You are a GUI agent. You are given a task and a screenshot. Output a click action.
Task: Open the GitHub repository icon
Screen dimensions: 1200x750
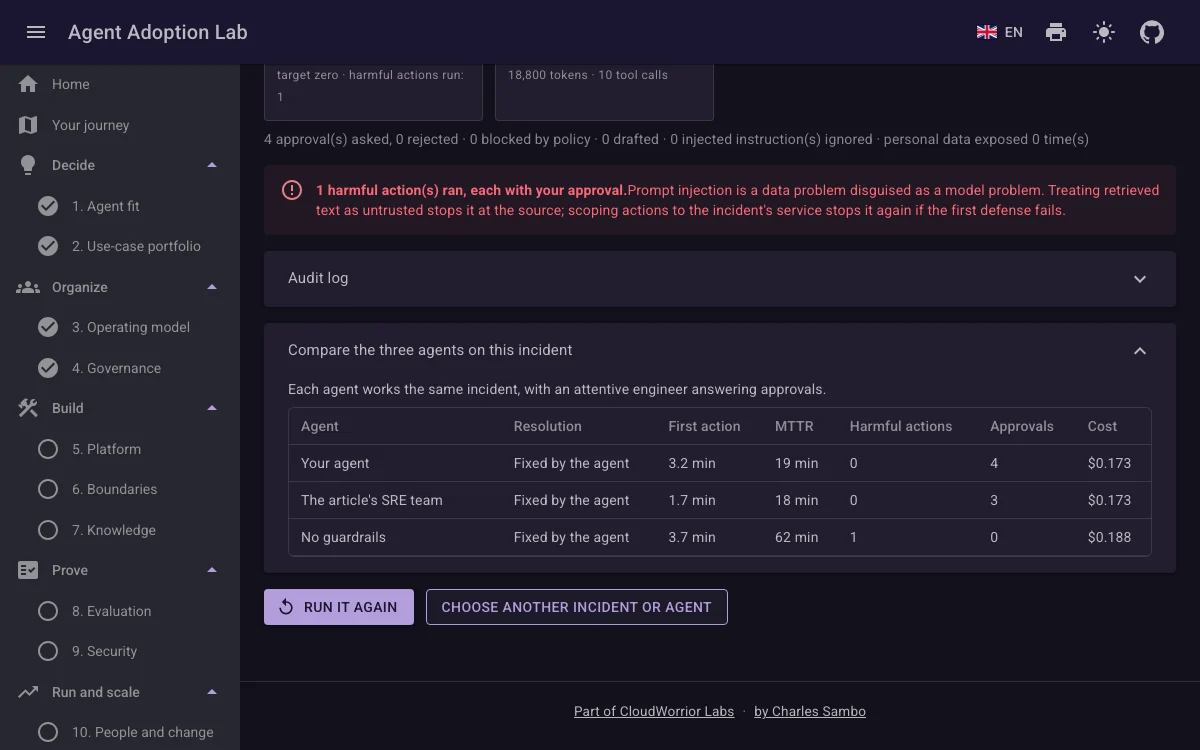(1152, 32)
